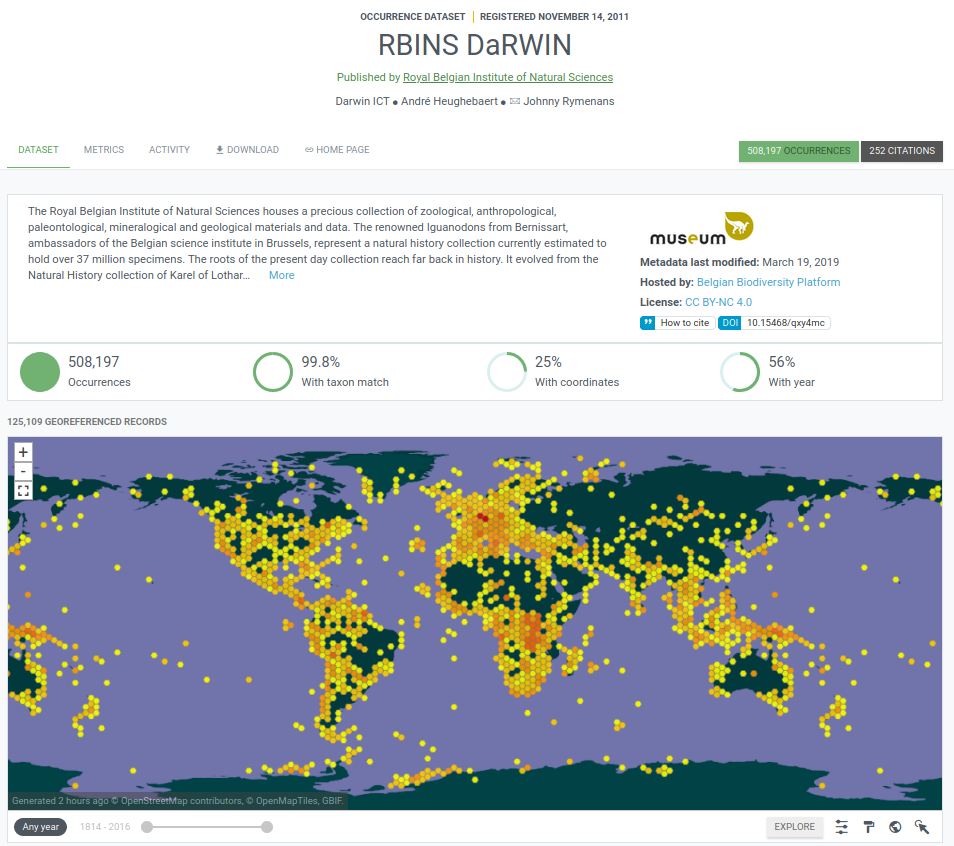The image size is (954, 846).
Task: Switch to the Metrics tab
Action: (104, 150)
